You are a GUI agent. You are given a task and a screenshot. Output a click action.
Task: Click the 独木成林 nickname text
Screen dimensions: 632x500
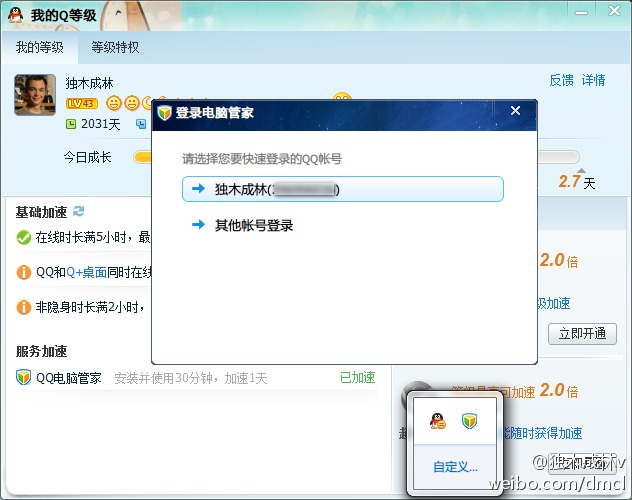89,83
